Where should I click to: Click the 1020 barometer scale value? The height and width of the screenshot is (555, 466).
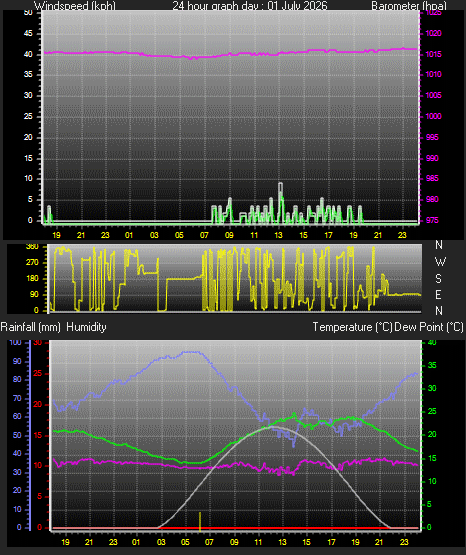(x=433, y=33)
